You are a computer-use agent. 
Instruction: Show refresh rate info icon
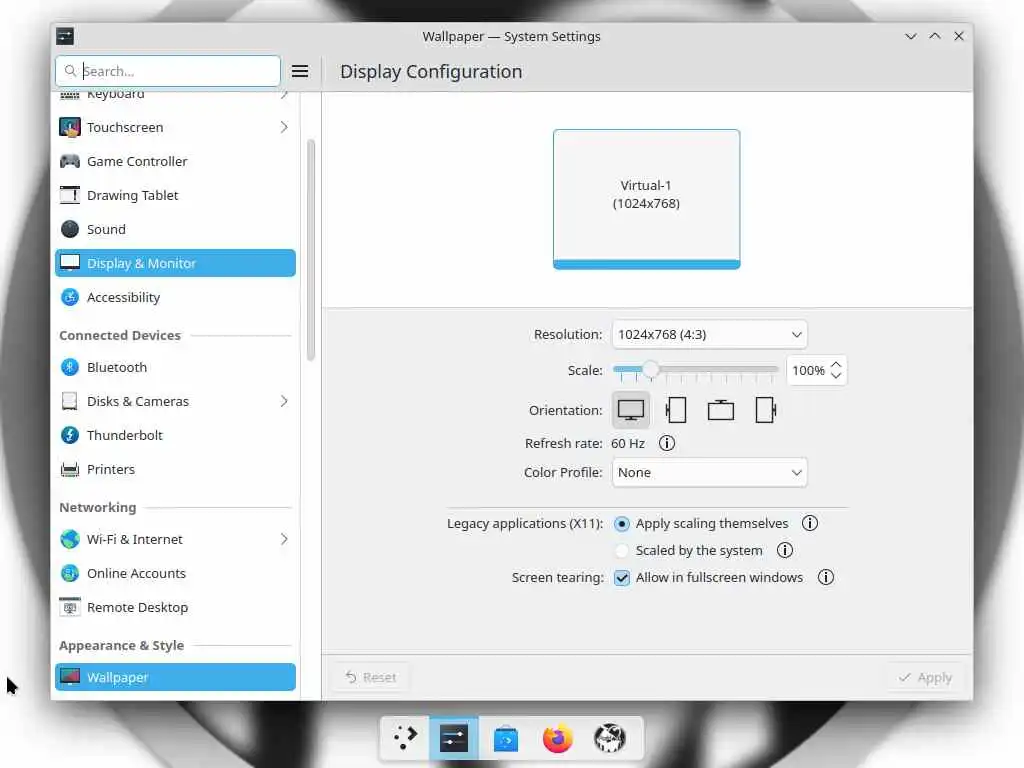pos(667,443)
